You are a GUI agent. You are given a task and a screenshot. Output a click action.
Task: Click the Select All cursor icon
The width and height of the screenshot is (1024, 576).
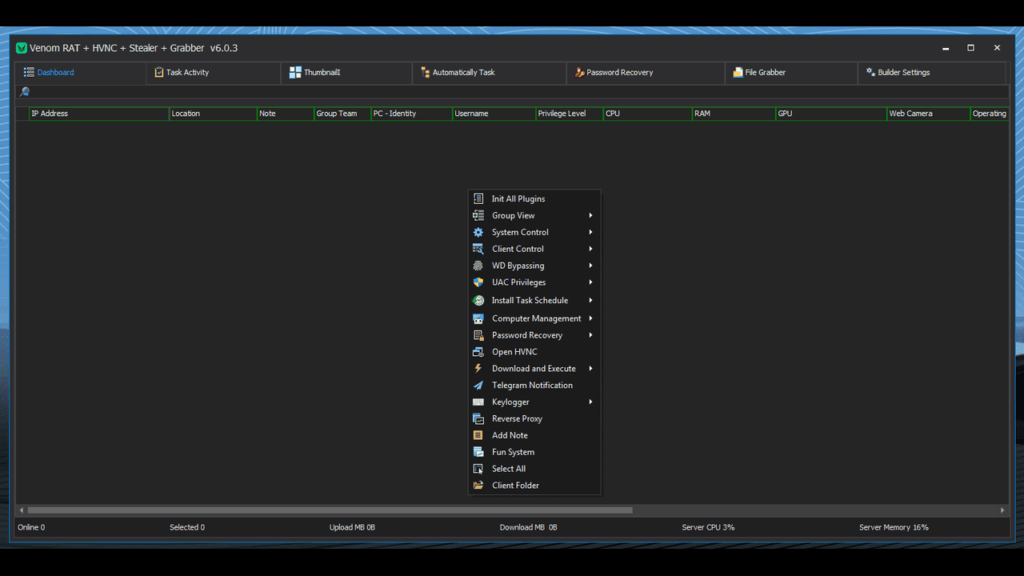click(x=478, y=469)
